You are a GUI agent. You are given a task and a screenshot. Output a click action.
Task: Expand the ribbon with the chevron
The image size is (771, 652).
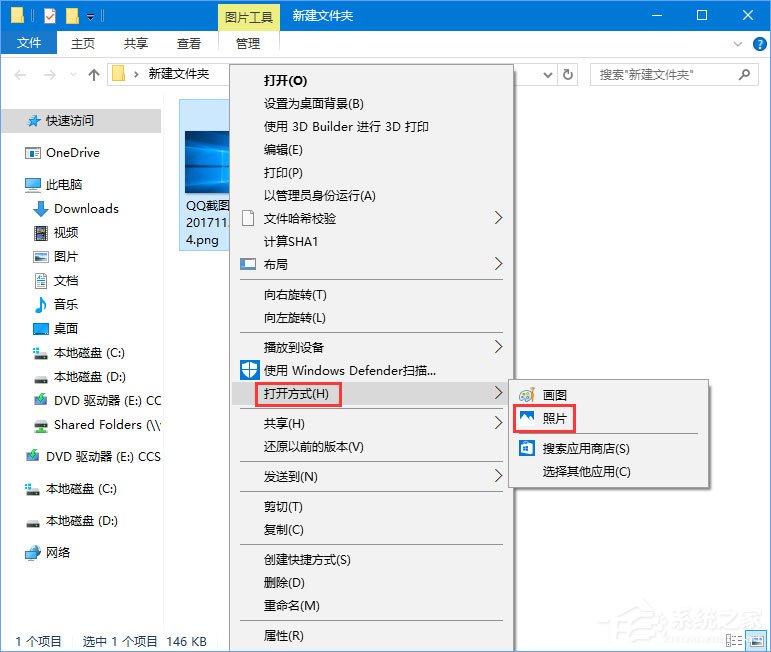point(738,44)
